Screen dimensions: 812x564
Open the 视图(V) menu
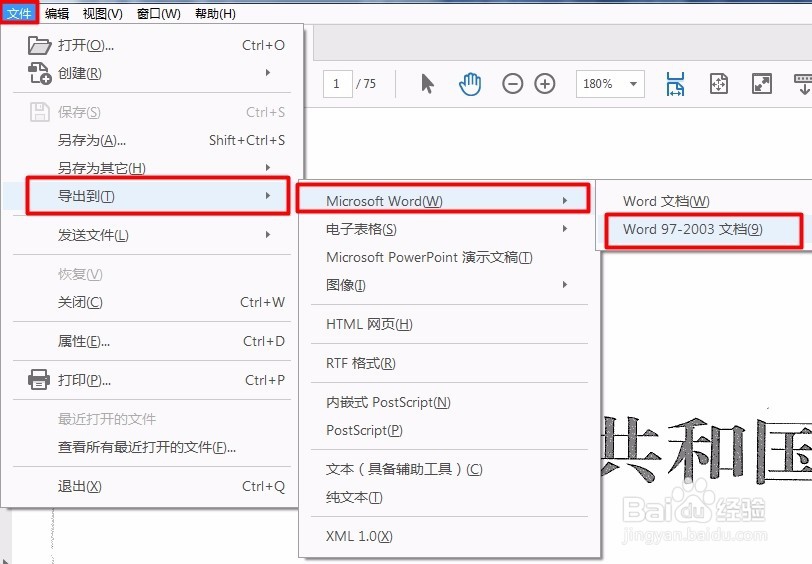pos(103,13)
